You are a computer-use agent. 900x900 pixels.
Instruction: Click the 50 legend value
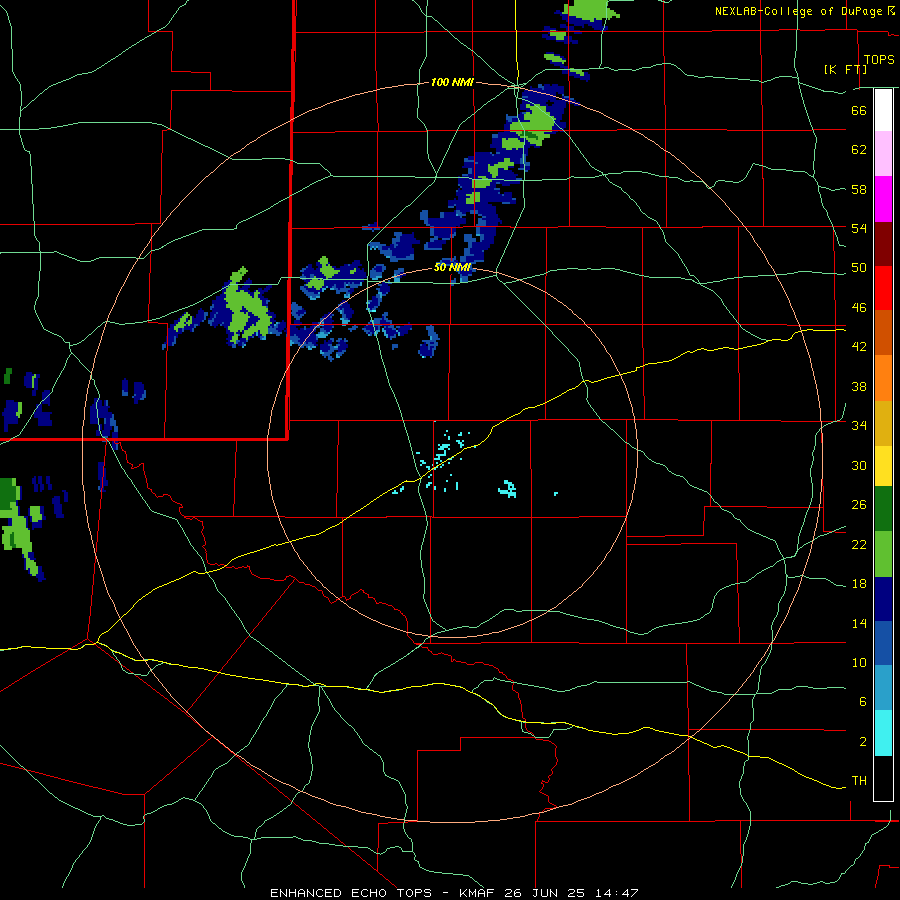(859, 268)
